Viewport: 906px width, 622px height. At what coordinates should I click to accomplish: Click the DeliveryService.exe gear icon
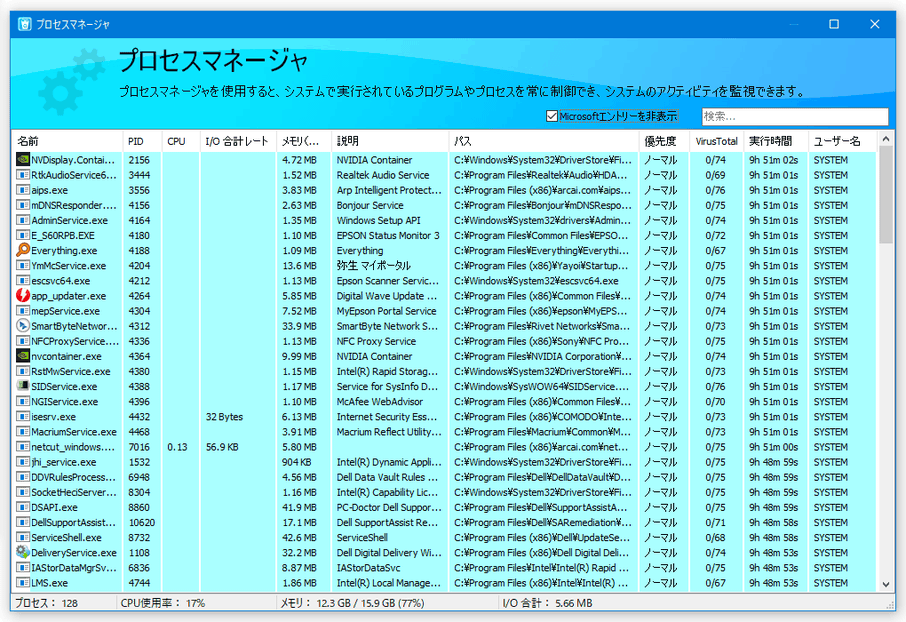[x=23, y=552]
